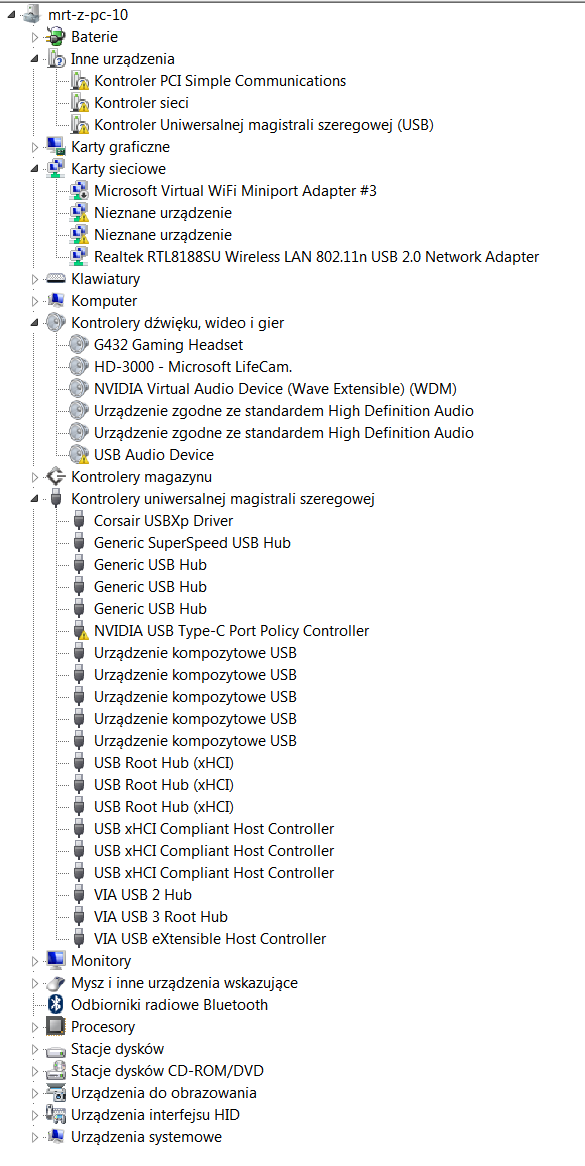Click the Kontroler sieci unknown-device icon
Image resolution: width=585 pixels, height=1166 pixels.
point(78,103)
